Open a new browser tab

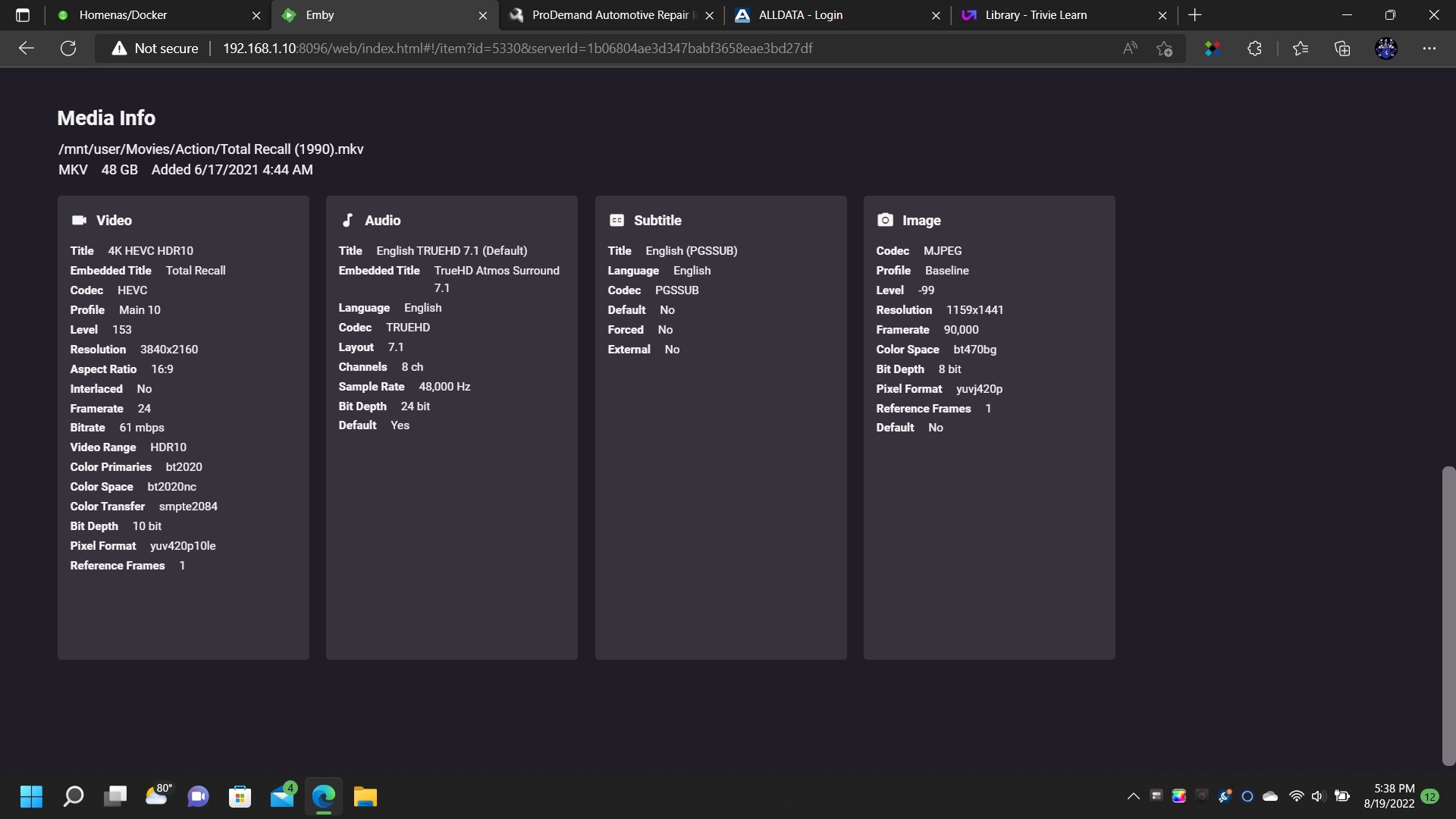(1195, 15)
